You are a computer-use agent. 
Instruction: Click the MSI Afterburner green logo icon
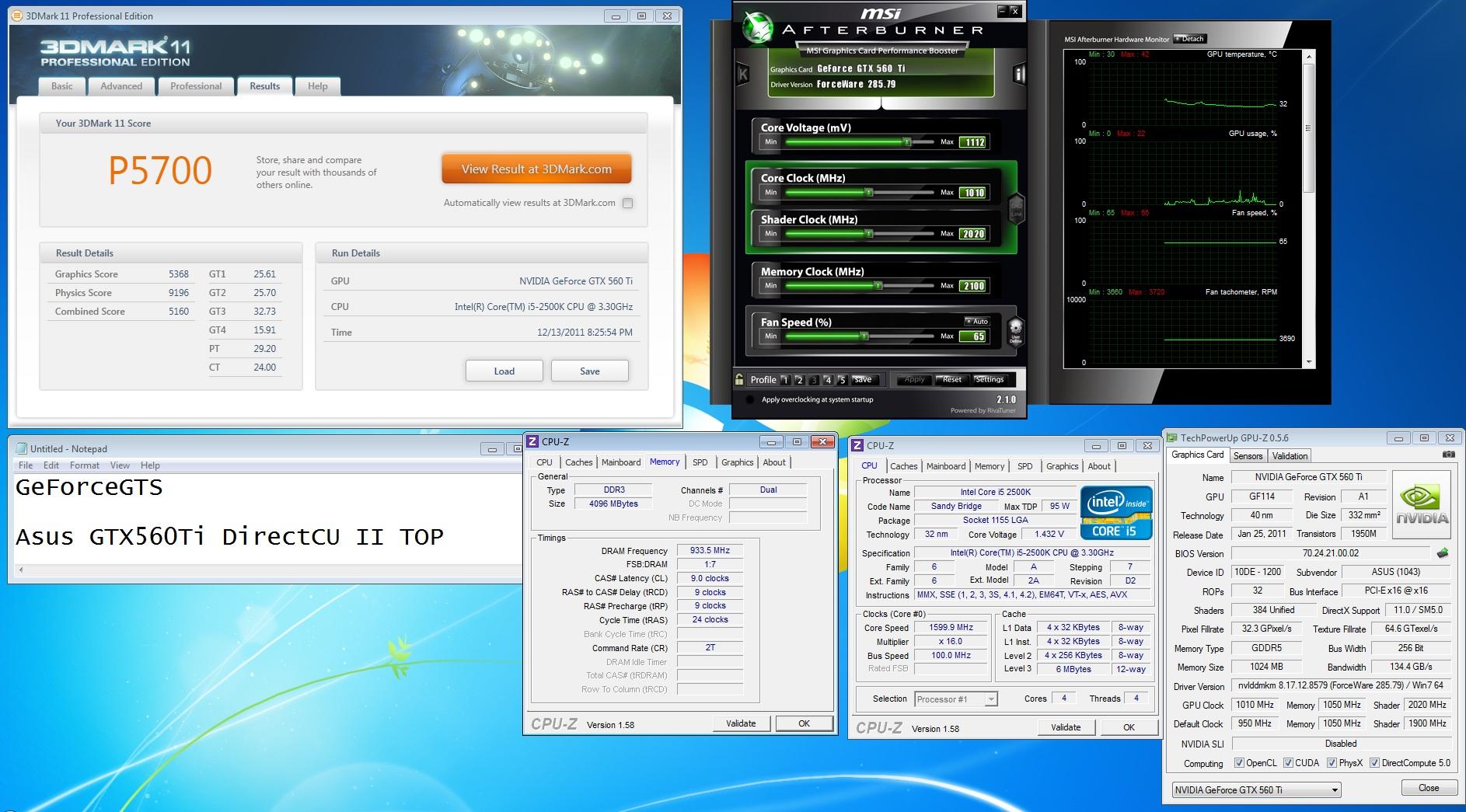point(756,27)
